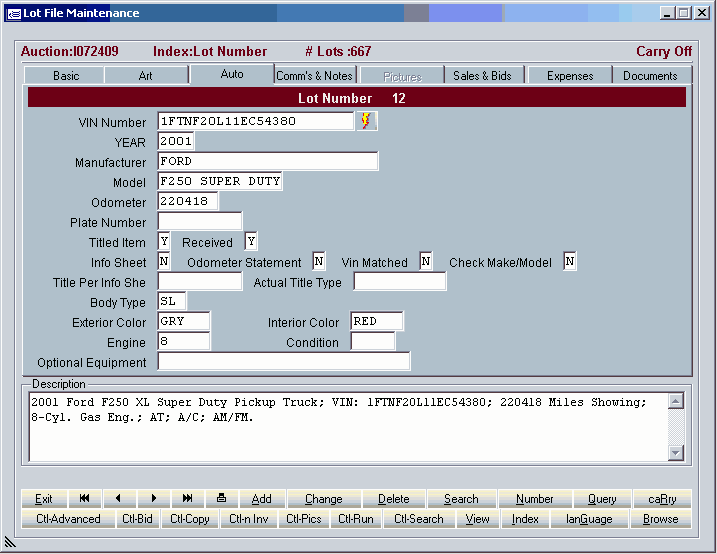This screenshot has height=554, width=717.
Task: Toggle the Check Make/Model flag box
Action: (570, 261)
